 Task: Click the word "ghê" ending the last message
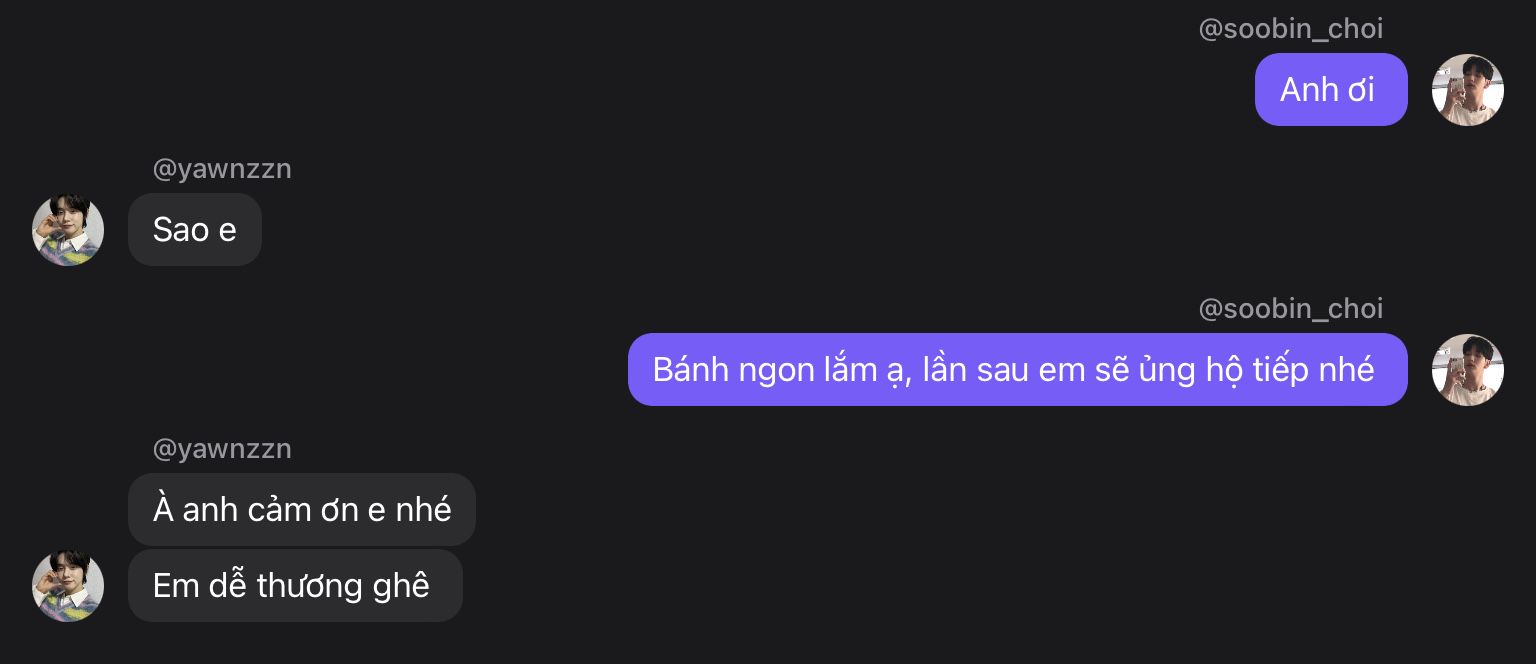pos(406,586)
